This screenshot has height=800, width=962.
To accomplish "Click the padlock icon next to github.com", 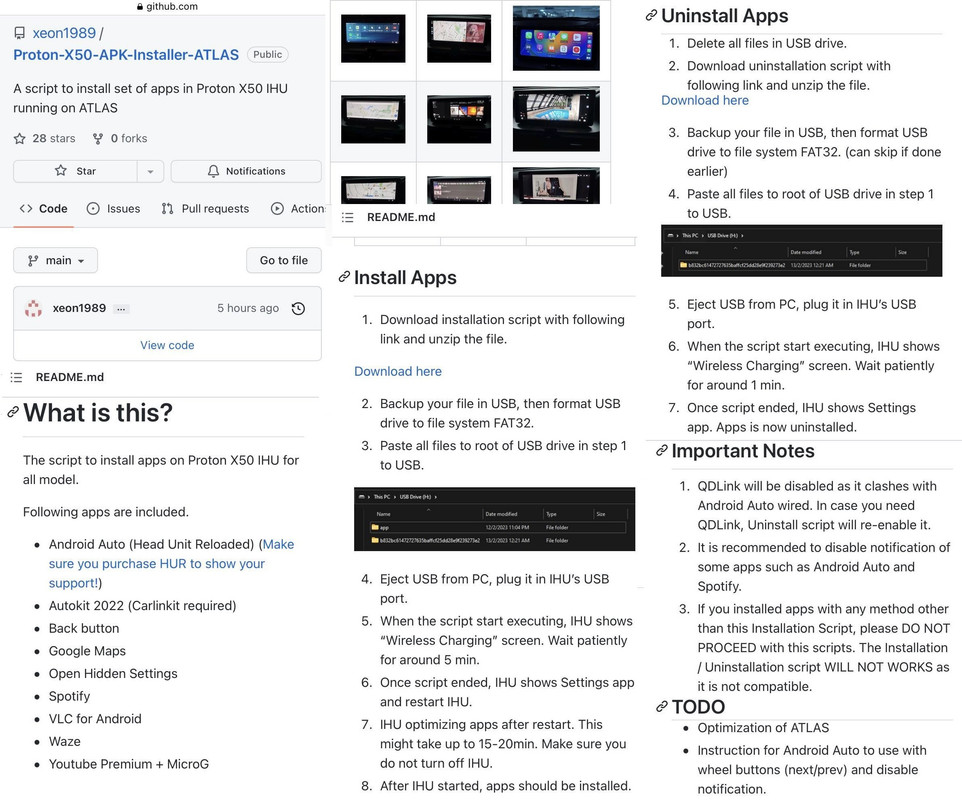I will click(x=140, y=7).
